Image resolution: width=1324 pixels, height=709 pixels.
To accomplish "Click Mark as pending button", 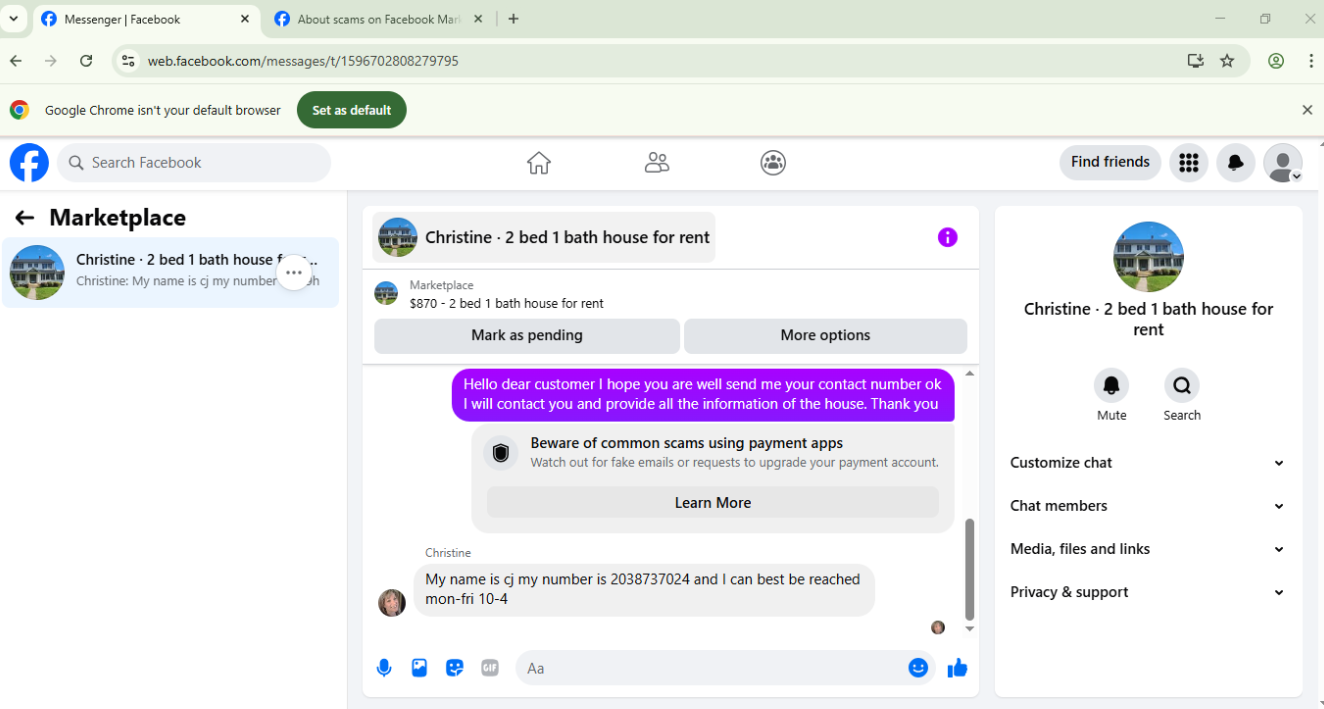I will tap(527, 336).
